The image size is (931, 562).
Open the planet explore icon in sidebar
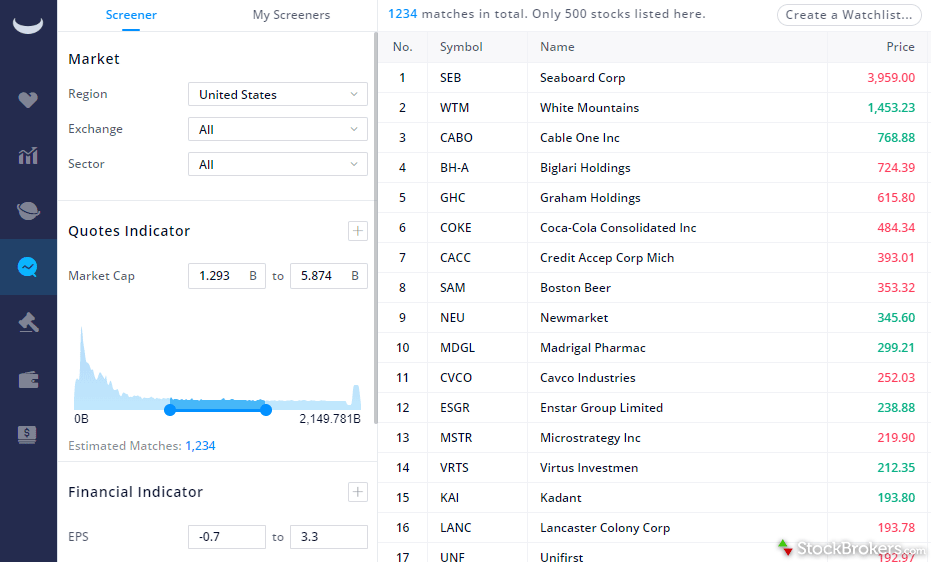click(28, 211)
